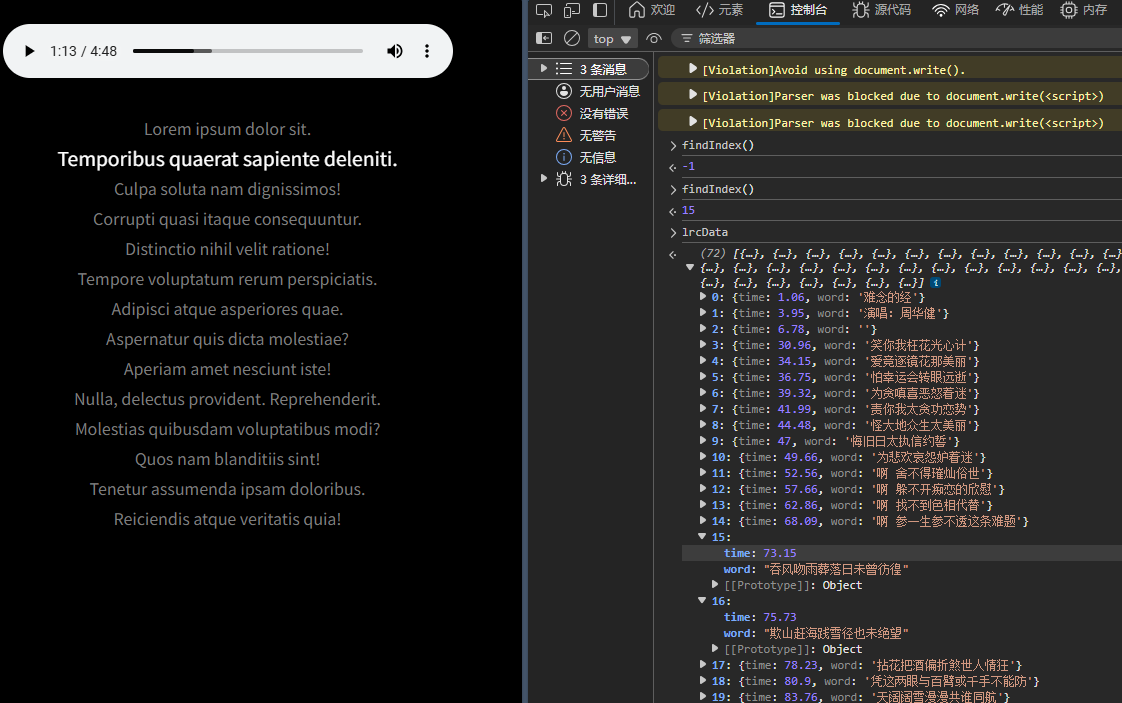Open the top context dropdown

tap(613, 39)
